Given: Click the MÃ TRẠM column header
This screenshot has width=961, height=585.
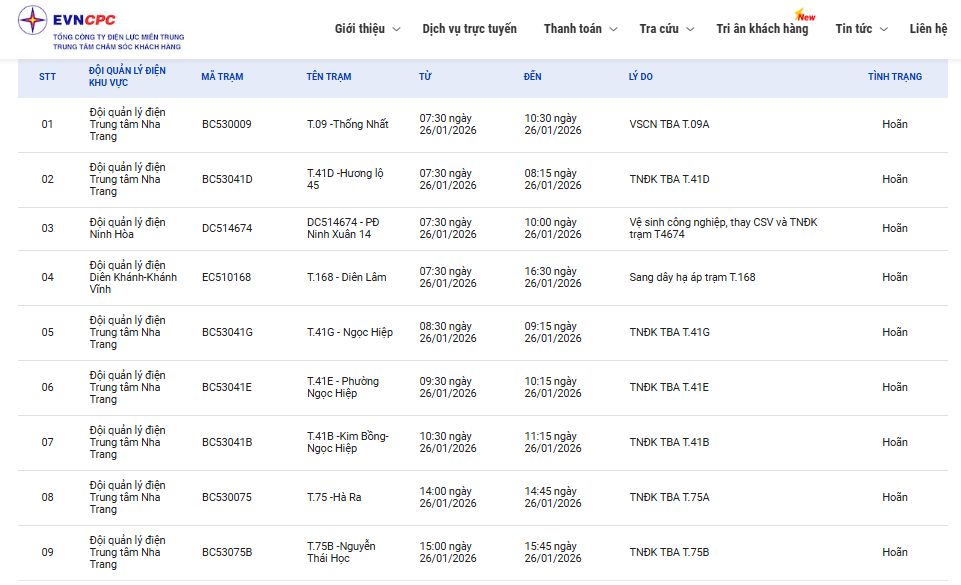Looking at the screenshot, I should [221, 77].
